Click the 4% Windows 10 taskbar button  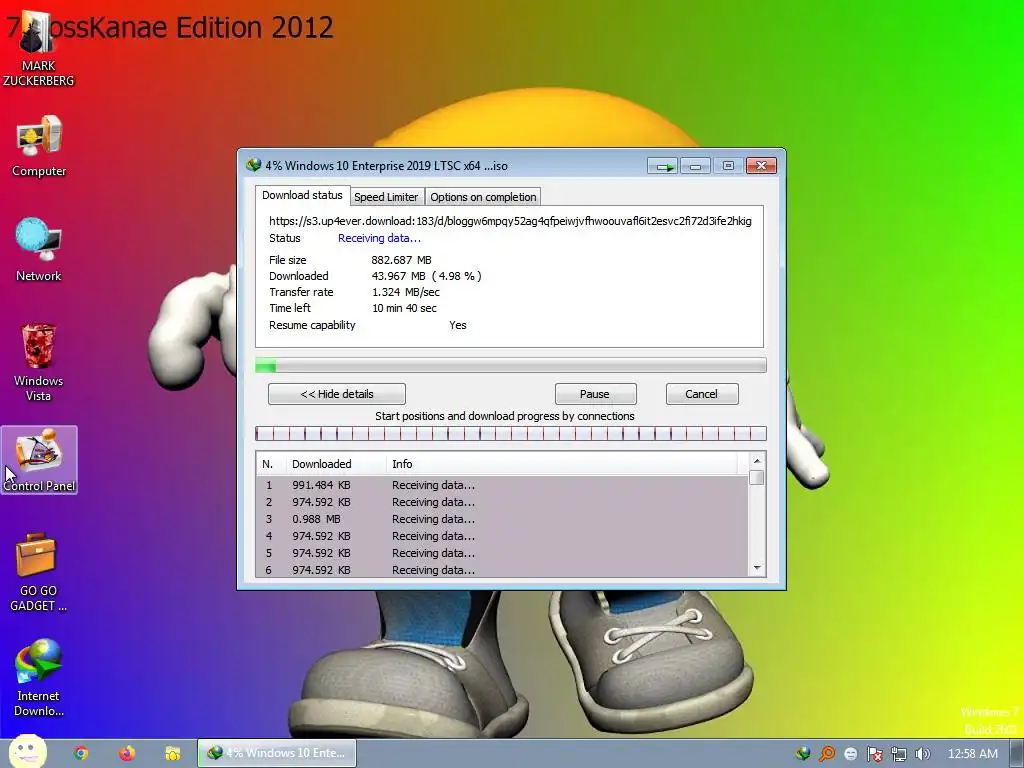pyautogui.click(x=277, y=753)
